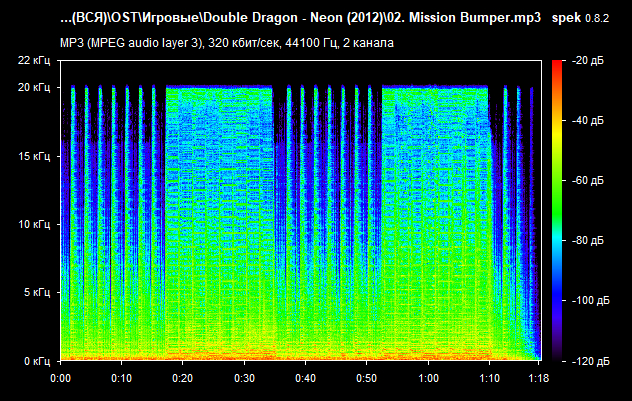Click the -60 дБ legend label

pos(588,181)
